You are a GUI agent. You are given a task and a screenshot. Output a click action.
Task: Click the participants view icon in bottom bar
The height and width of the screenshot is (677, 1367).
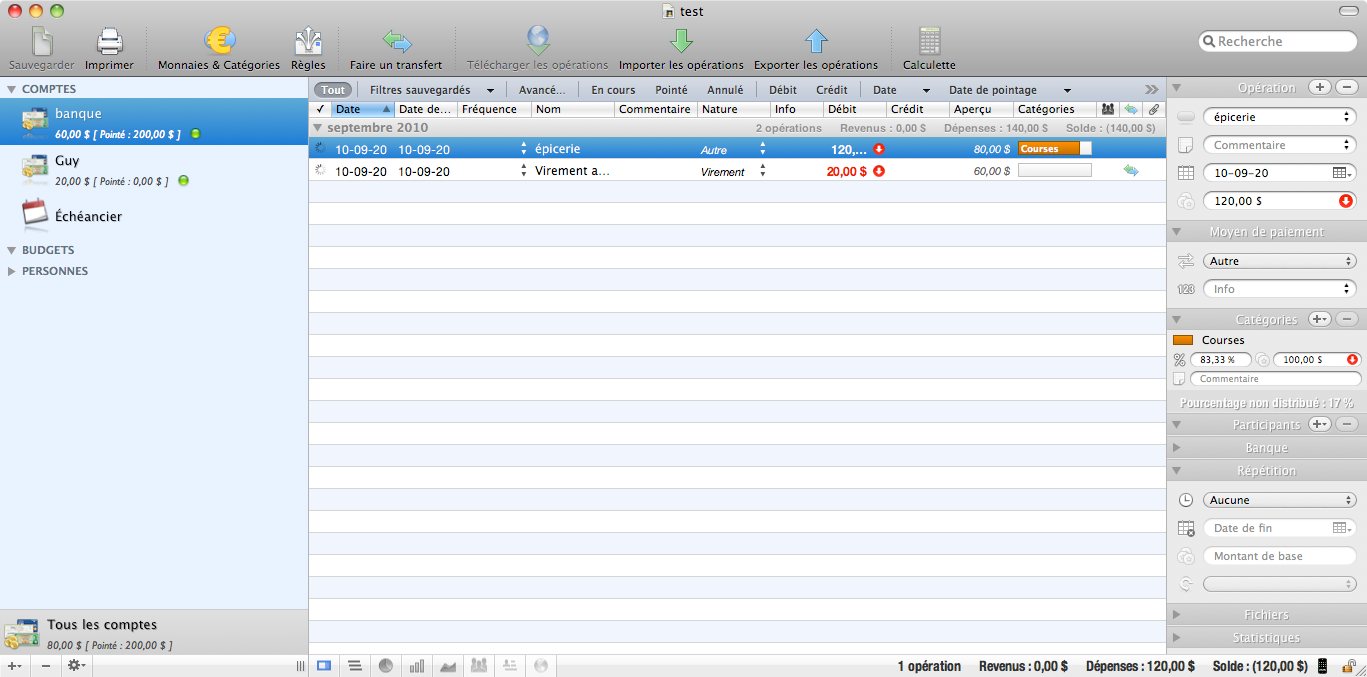tap(479, 666)
